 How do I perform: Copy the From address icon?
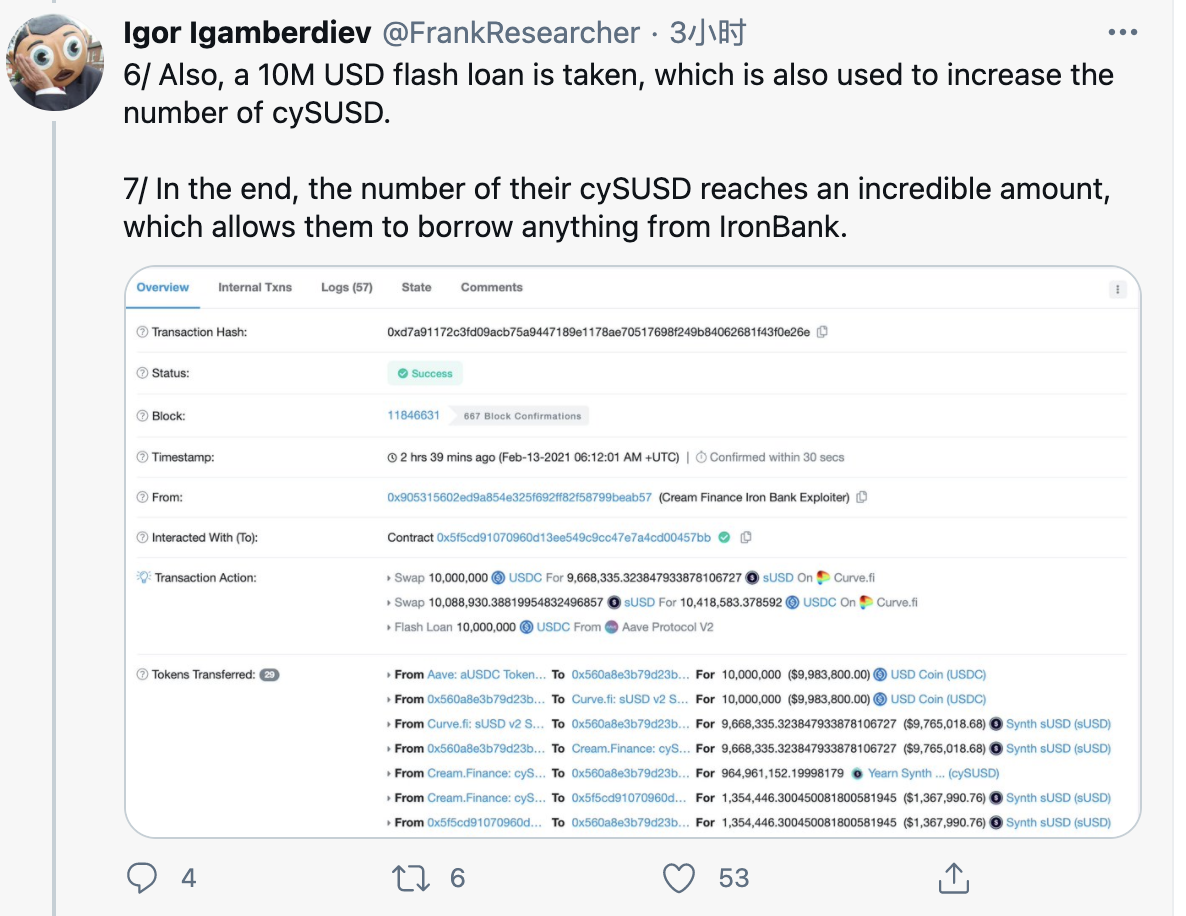[862, 497]
